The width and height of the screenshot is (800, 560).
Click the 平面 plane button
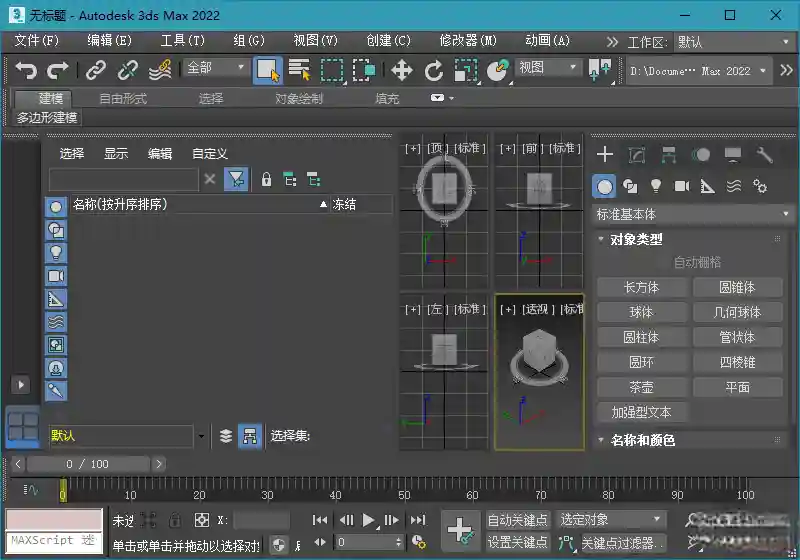point(737,387)
